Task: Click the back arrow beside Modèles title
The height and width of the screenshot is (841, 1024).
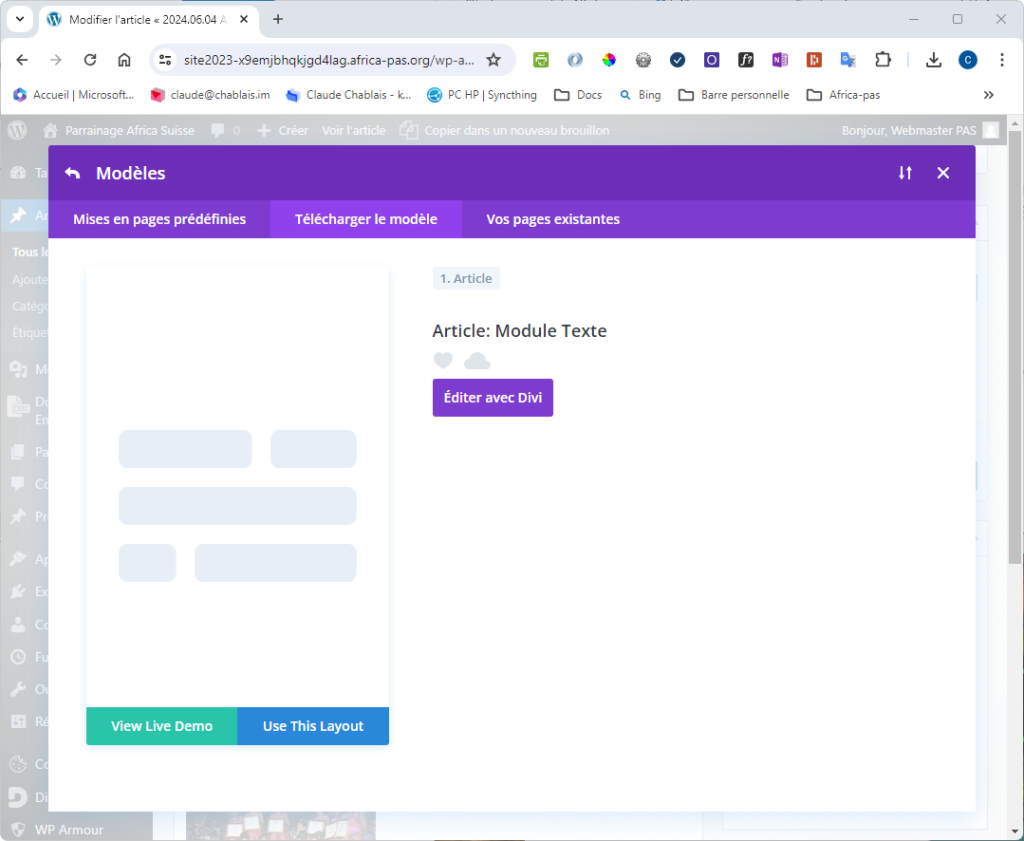Action: pyautogui.click(x=72, y=173)
